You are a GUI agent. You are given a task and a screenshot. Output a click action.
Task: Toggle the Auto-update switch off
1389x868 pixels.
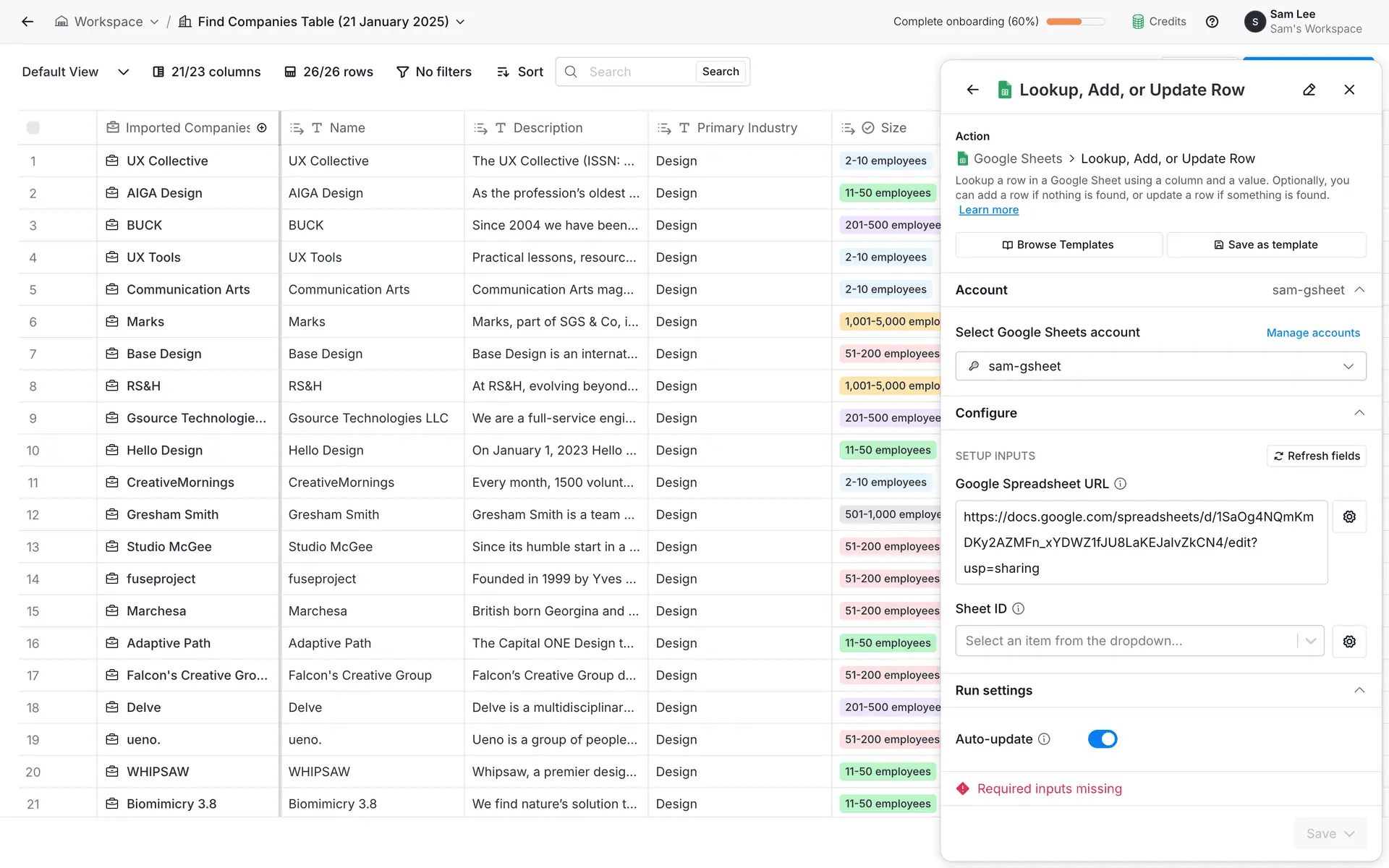[1102, 739]
